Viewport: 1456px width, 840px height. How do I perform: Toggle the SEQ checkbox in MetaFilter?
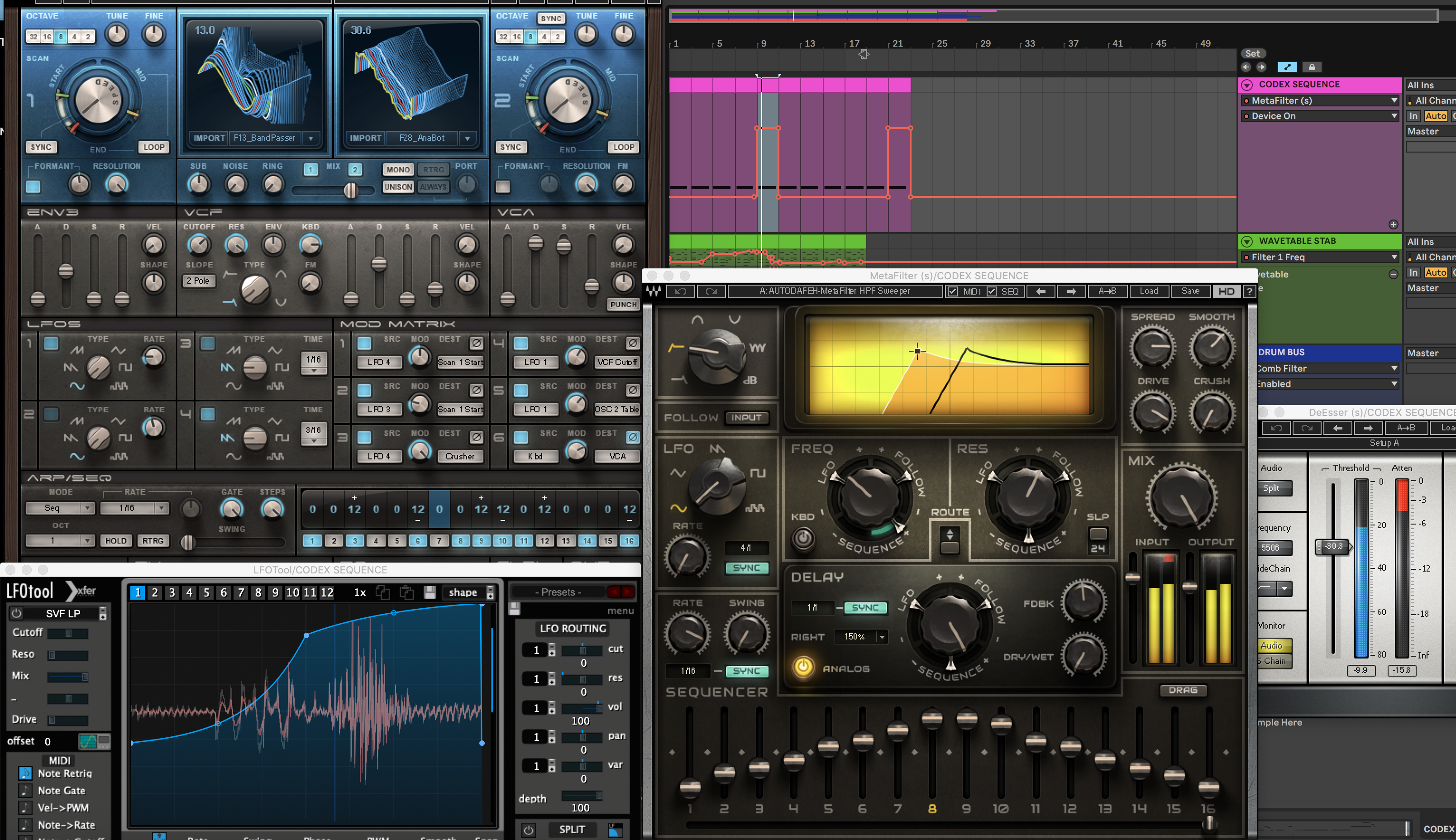coord(992,291)
